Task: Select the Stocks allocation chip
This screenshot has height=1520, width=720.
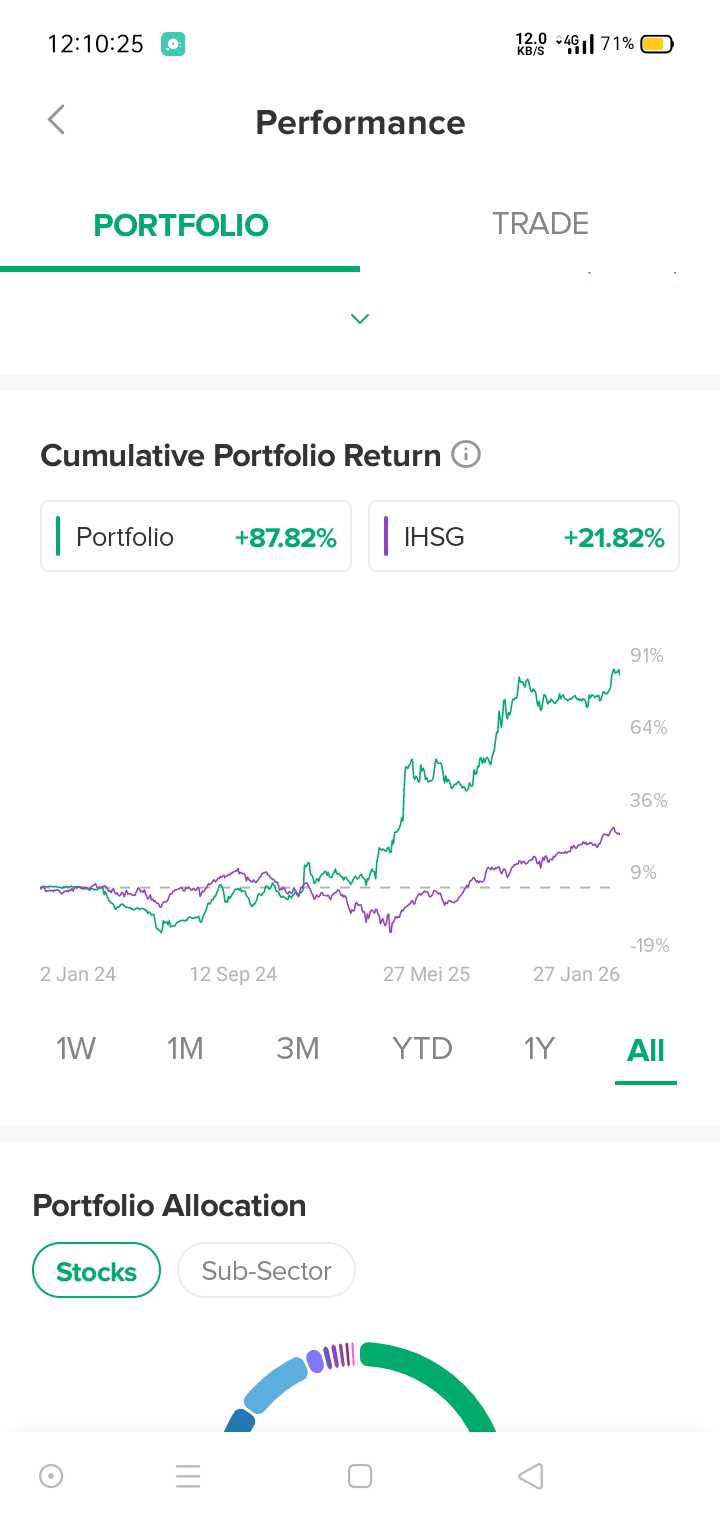Action: click(x=97, y=1271)
